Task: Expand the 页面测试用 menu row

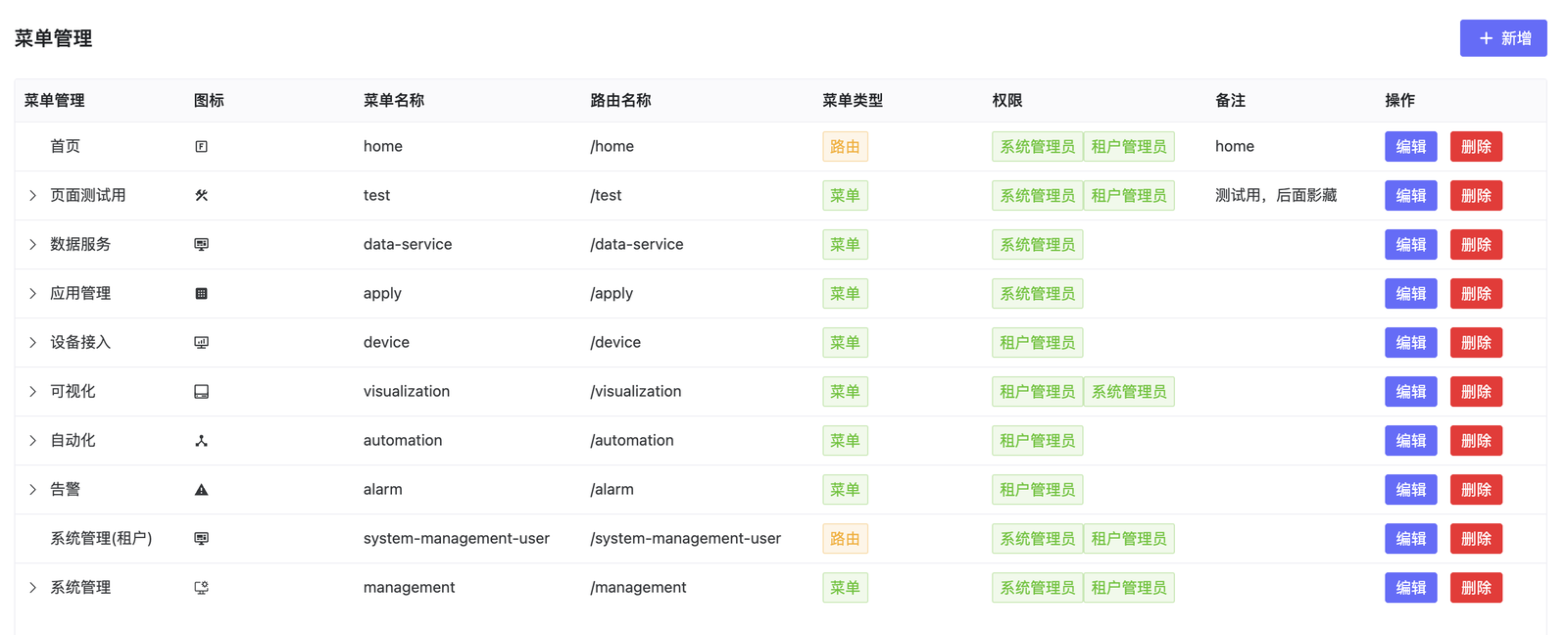Action: point(32,196)
